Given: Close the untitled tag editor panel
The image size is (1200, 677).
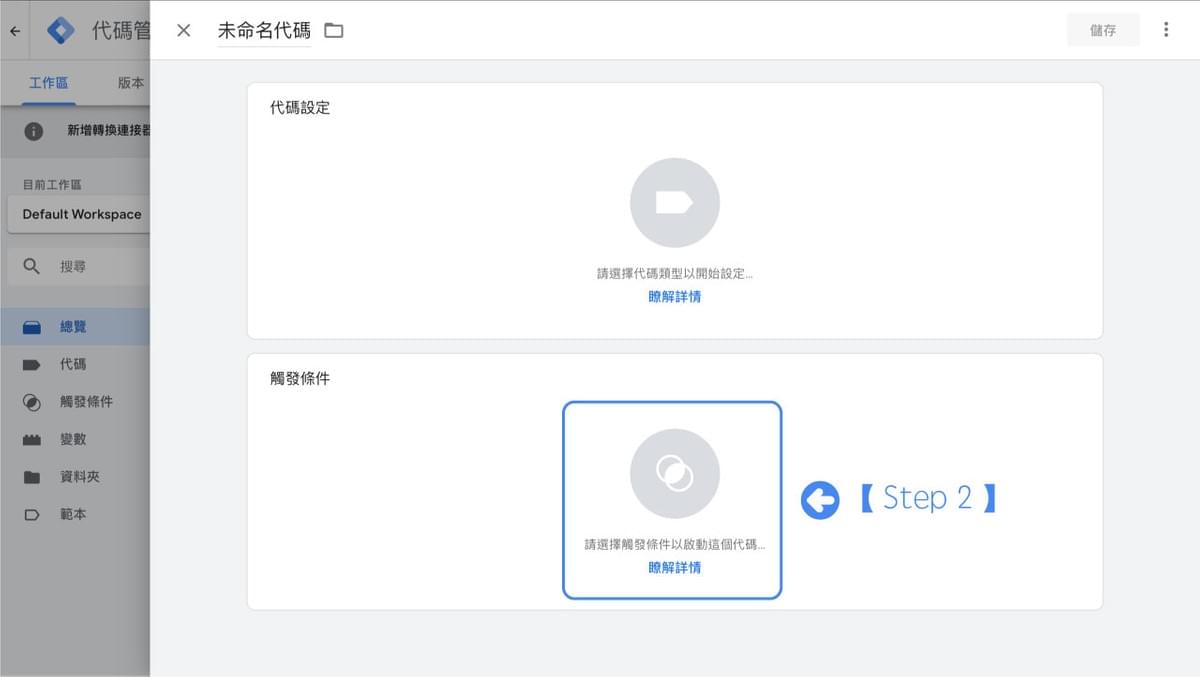Looking at the screenshot, I should coord(183,30).
